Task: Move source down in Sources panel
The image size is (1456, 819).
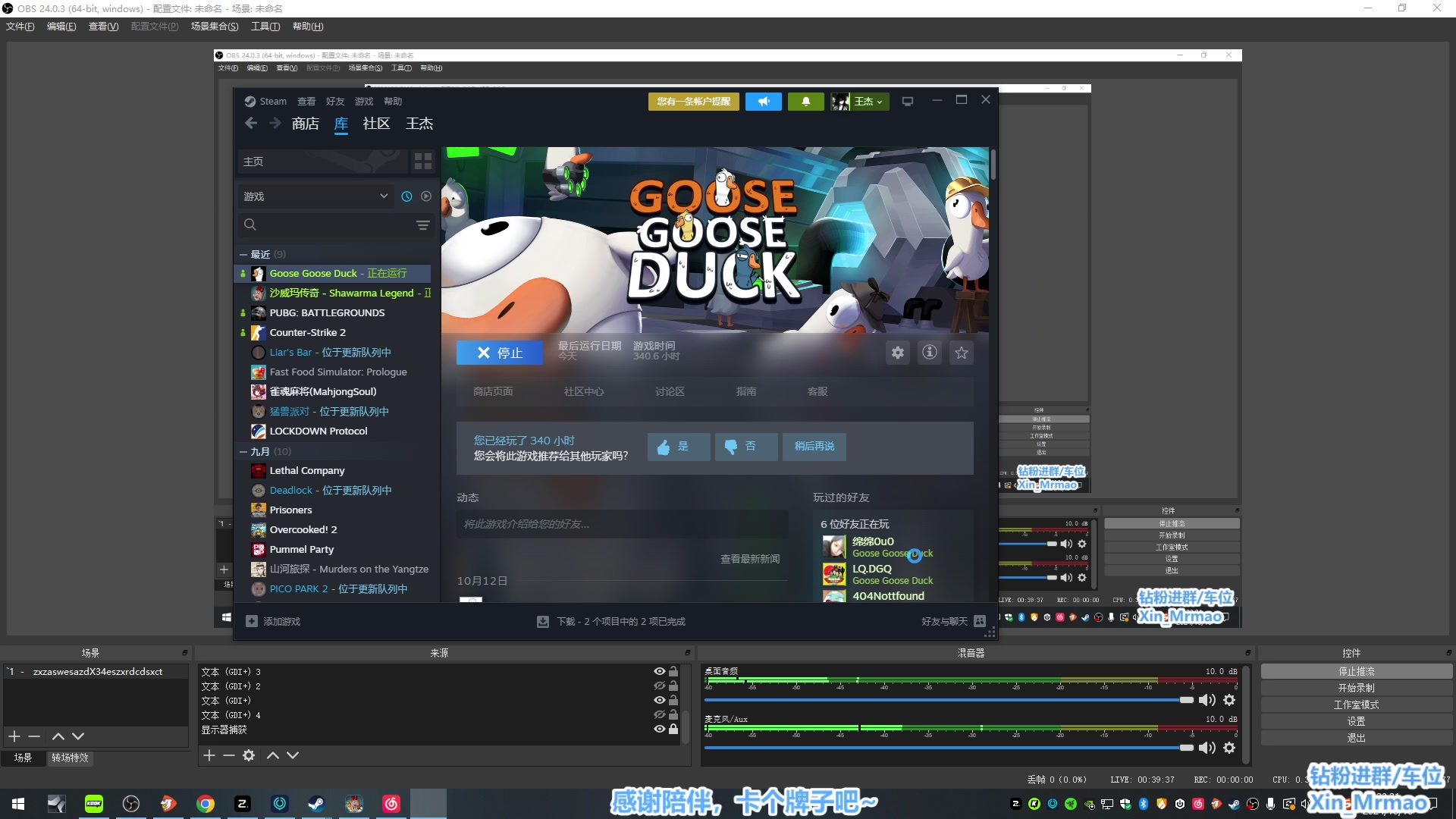Action: [293, 755]
